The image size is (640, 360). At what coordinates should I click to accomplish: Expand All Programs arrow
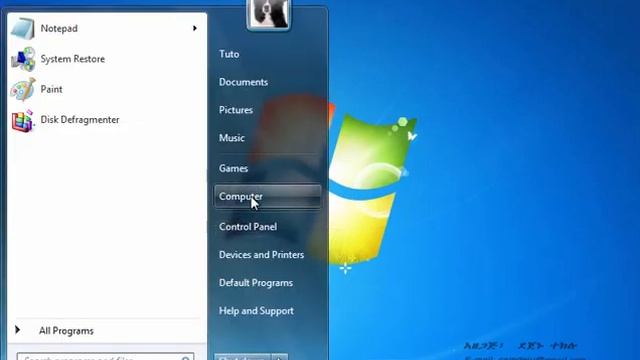pos(17,329)
